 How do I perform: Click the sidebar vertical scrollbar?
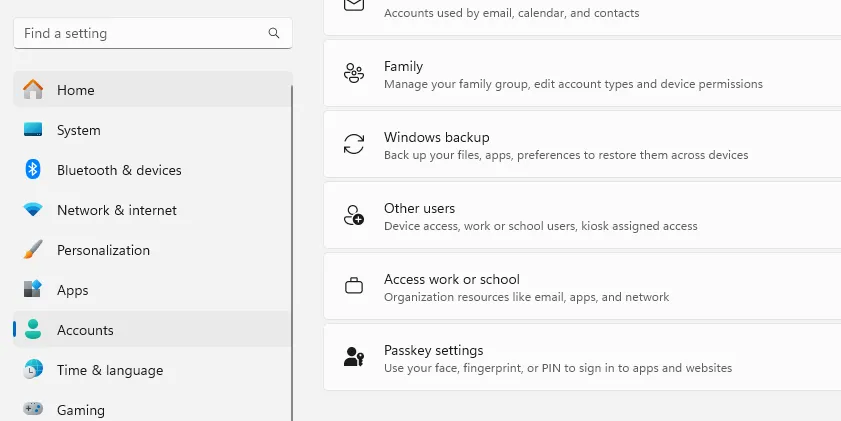(x=292, y=252)
